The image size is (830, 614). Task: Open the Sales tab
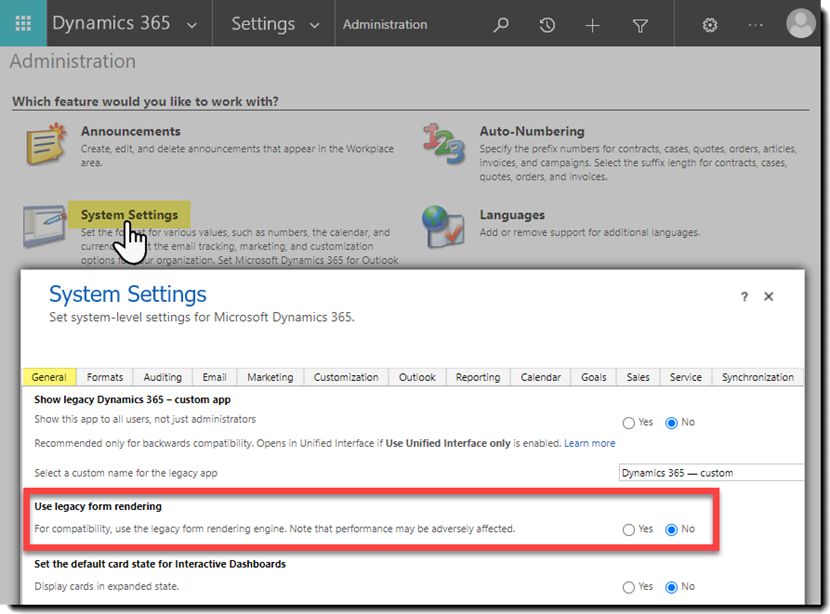(x=638, y=377)
